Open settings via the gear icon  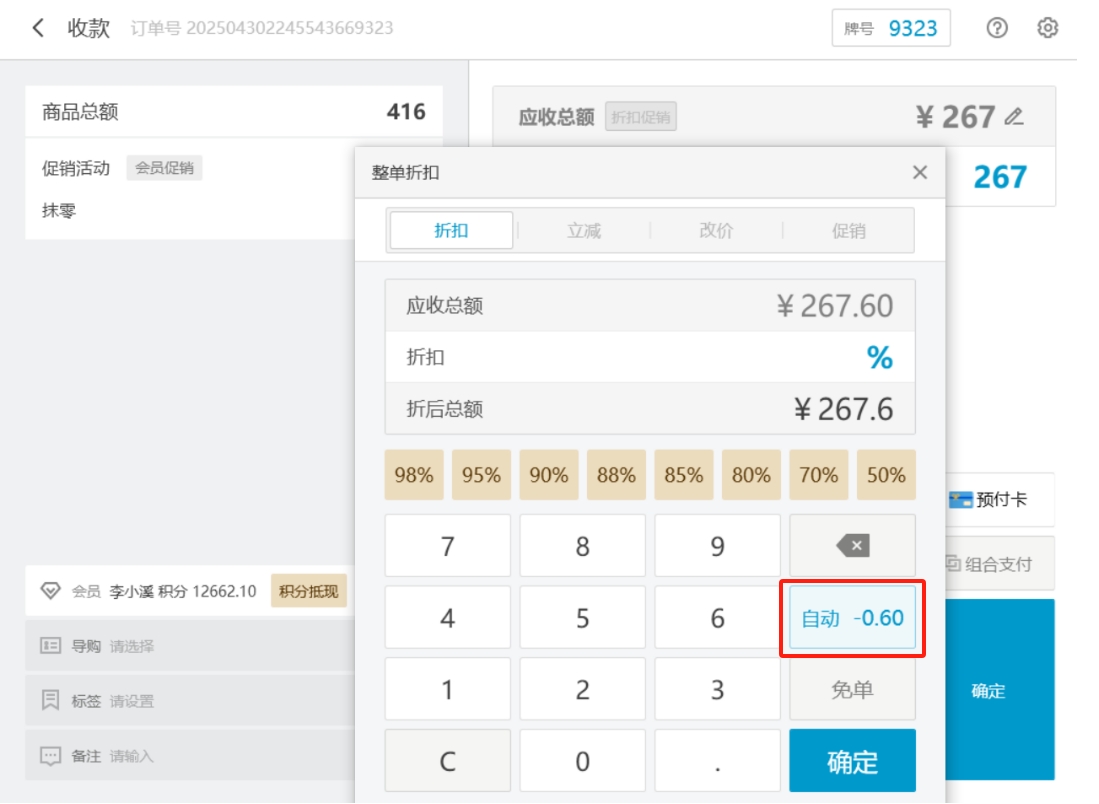[1047, 28]
